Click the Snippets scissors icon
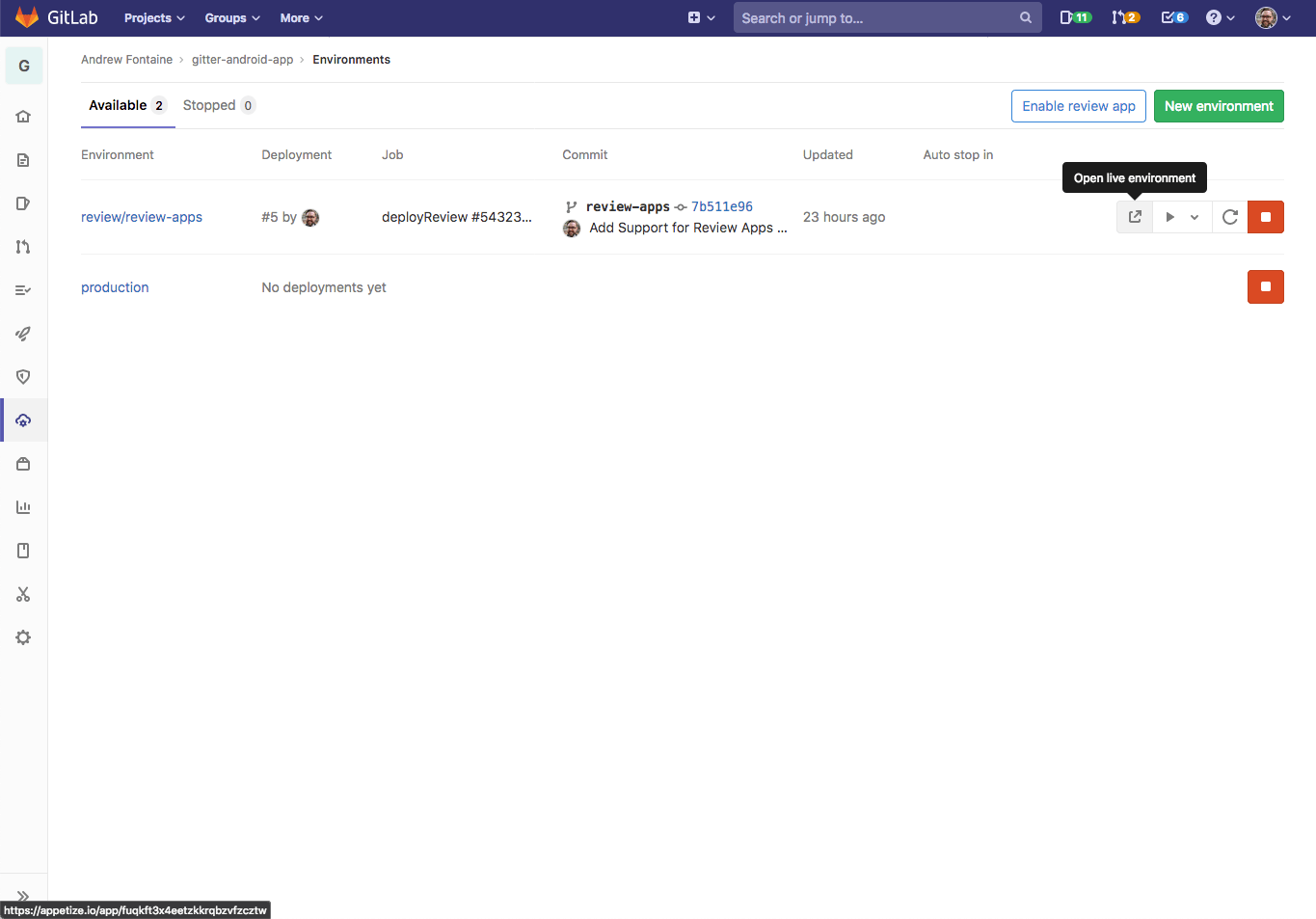1316x919 pixels. click(23, 594)
